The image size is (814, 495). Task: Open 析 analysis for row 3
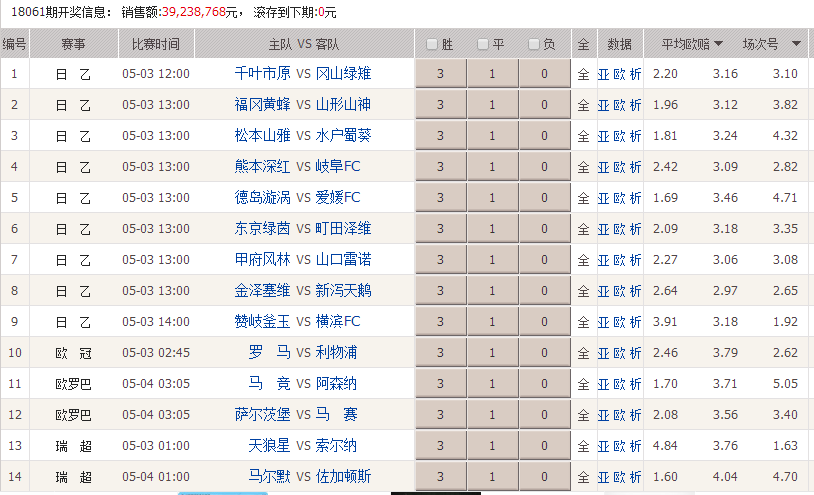pos(635,136)
